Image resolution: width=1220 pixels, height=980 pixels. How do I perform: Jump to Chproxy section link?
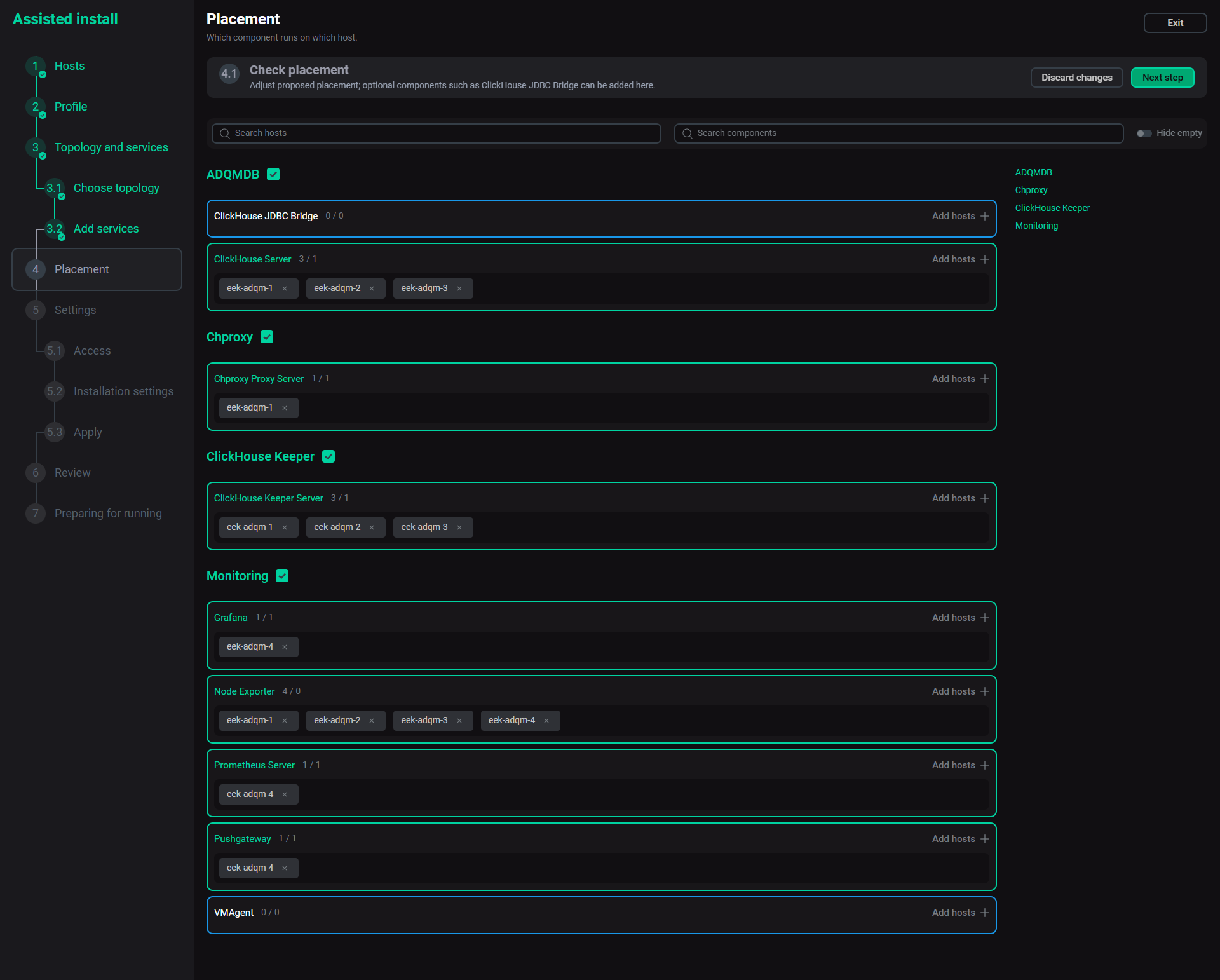1031,190
